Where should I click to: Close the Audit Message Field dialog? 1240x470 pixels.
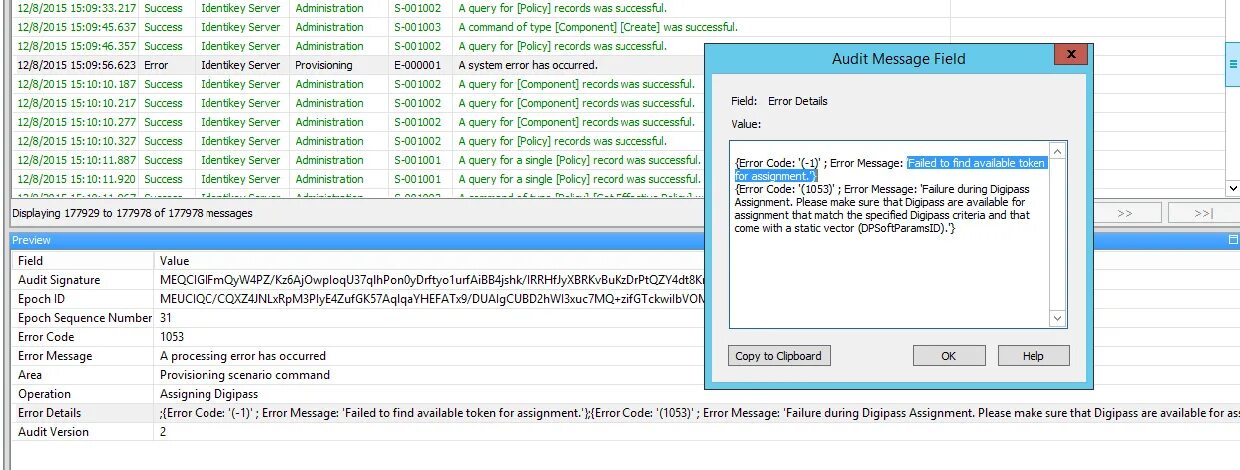1070,55
